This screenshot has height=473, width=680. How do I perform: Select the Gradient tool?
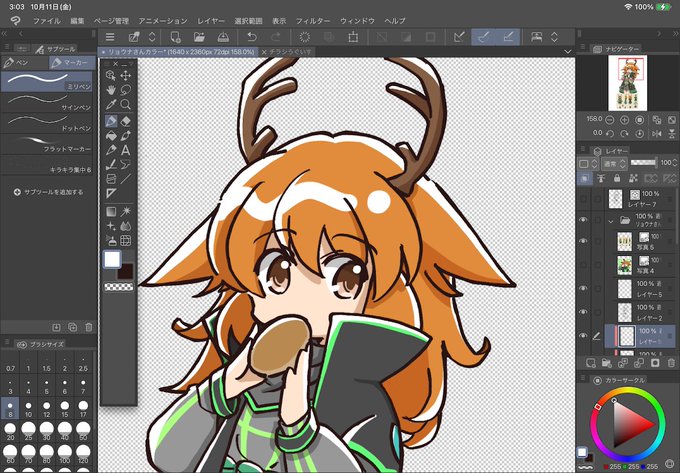tap(111, 212)
